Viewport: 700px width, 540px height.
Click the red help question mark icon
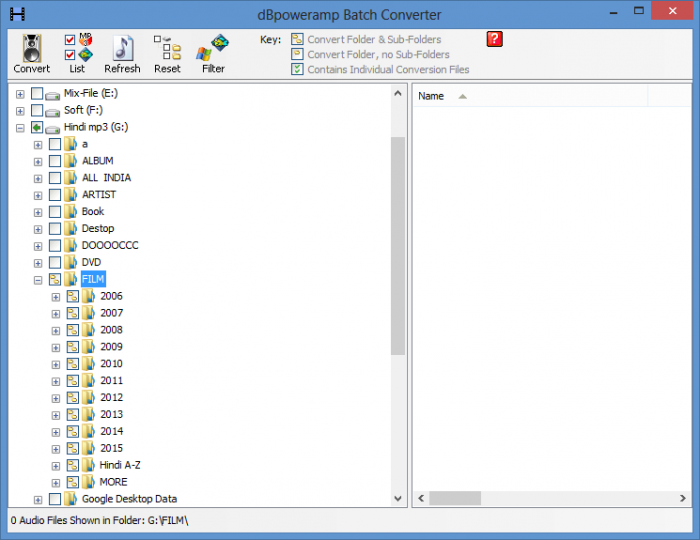coord(494,39)
